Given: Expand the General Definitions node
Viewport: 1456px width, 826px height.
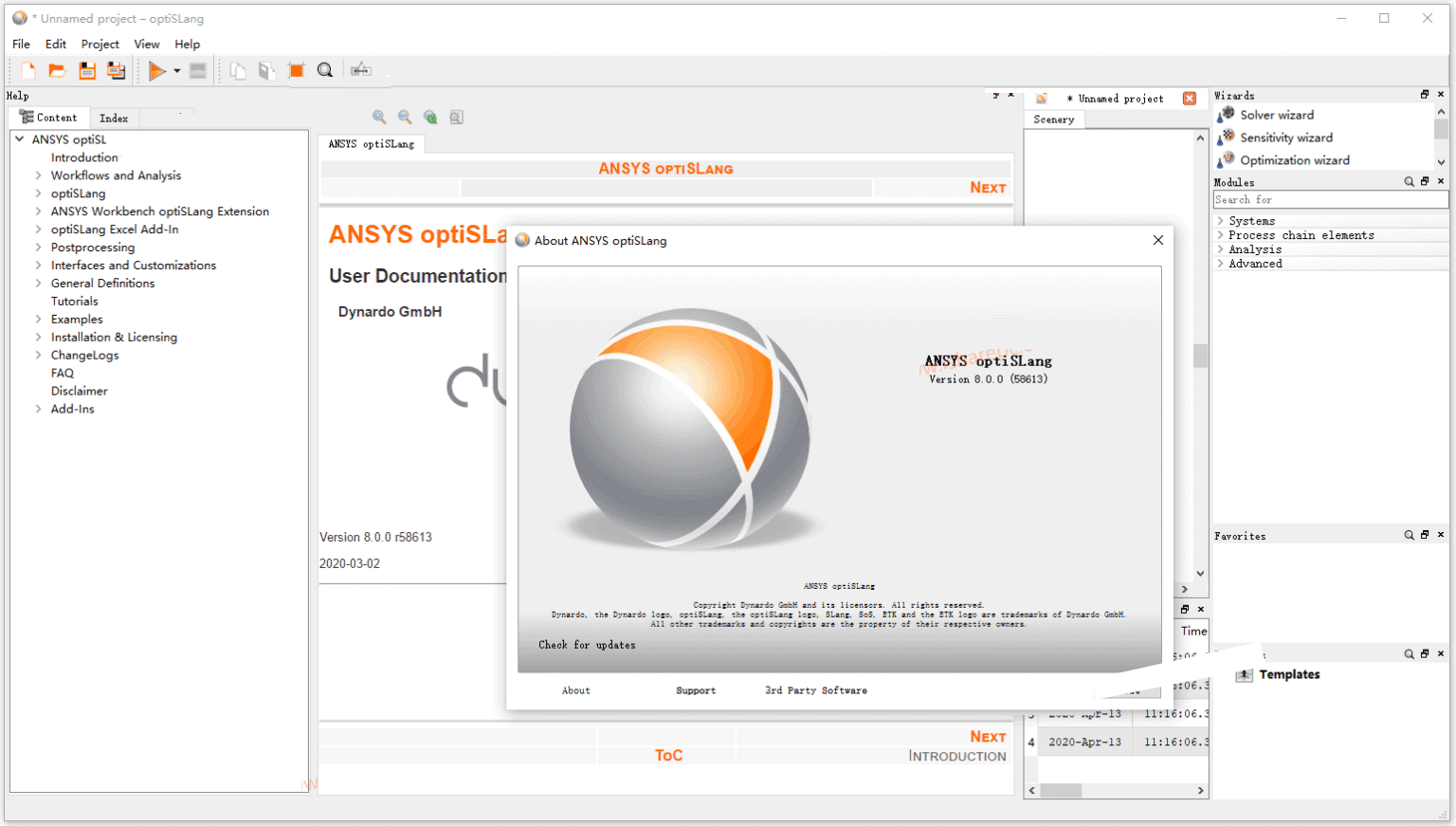Looking at the screenshot, I should [38, 284].
